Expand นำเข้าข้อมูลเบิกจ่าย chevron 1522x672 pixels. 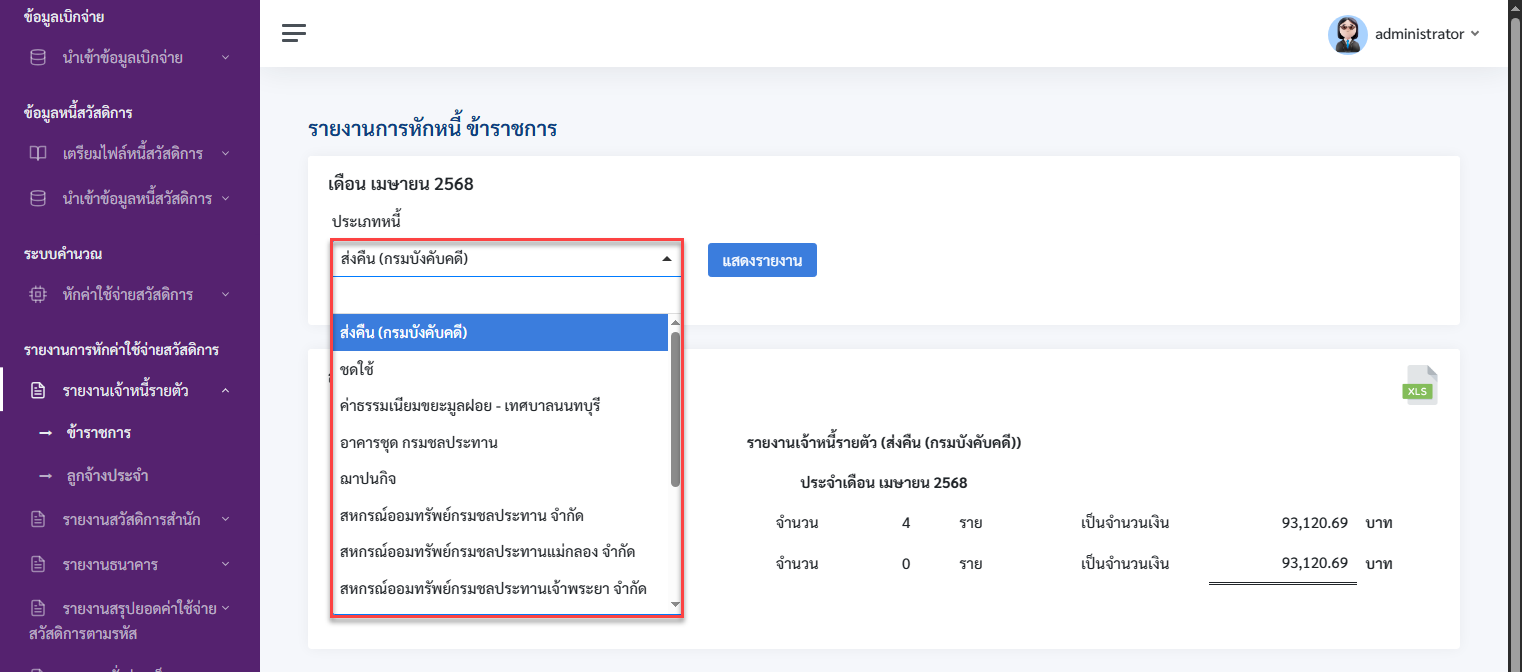225,57
